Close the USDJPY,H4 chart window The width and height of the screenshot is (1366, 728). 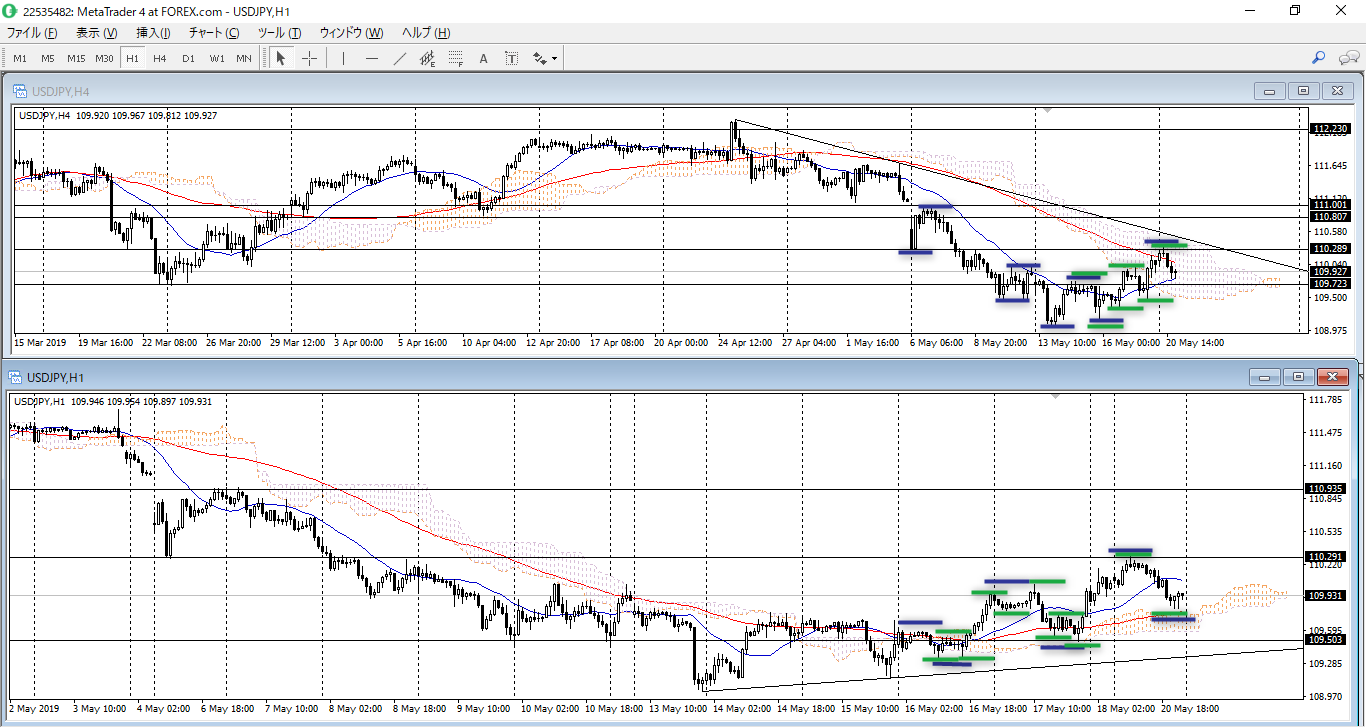pos(1336,91)
